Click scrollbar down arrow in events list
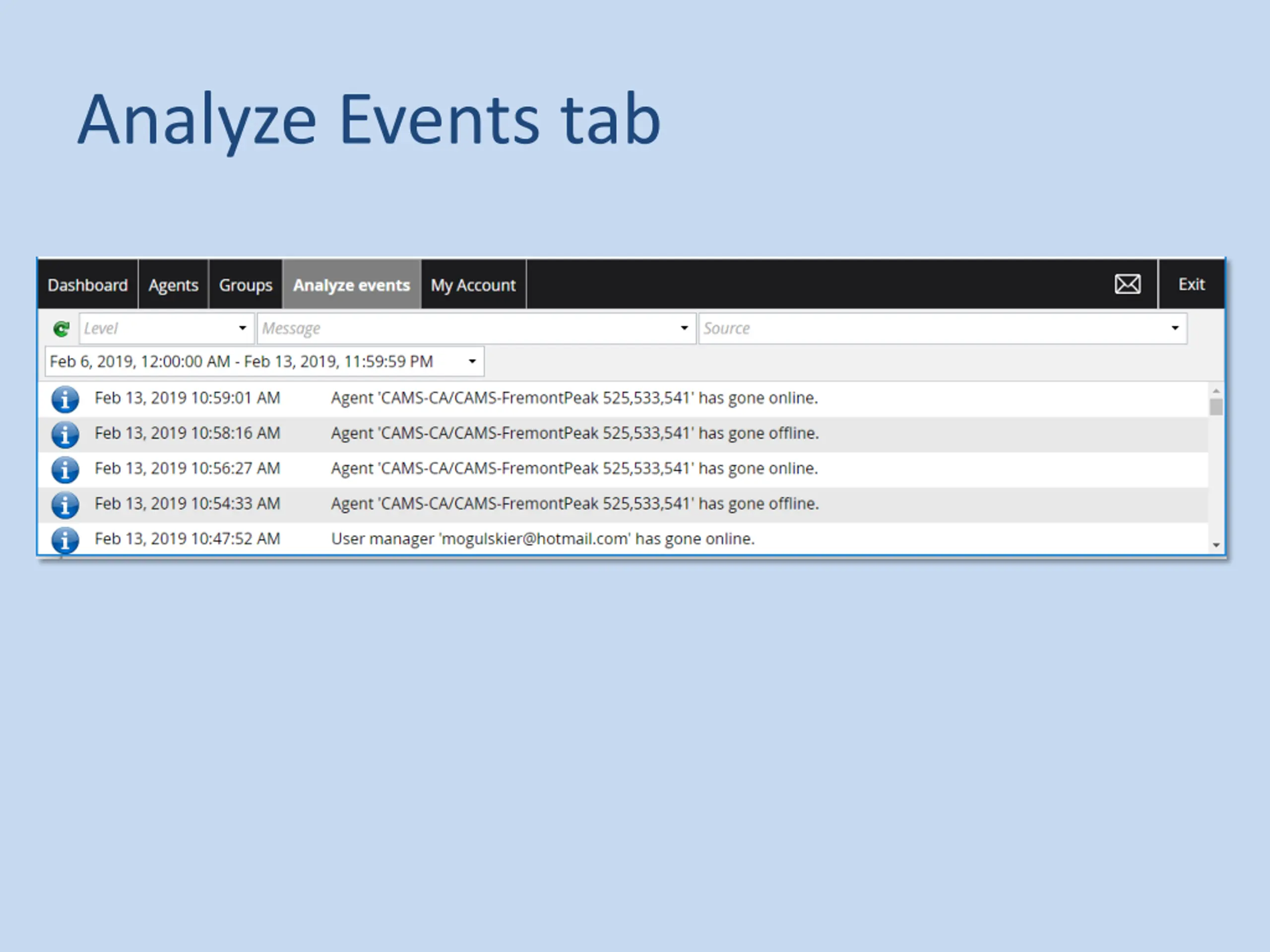Viewport: 1270px width, 952px height. (x=1215, y=544)
